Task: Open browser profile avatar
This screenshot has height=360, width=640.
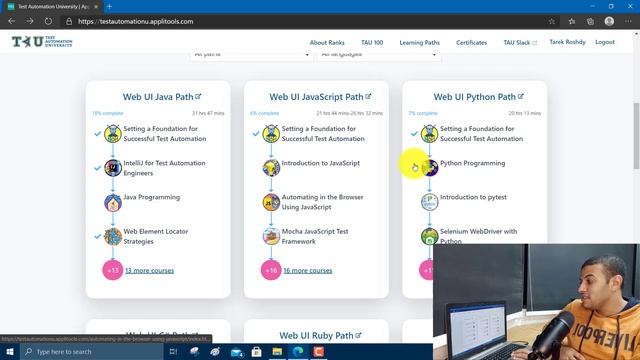Action: (609, 21)
